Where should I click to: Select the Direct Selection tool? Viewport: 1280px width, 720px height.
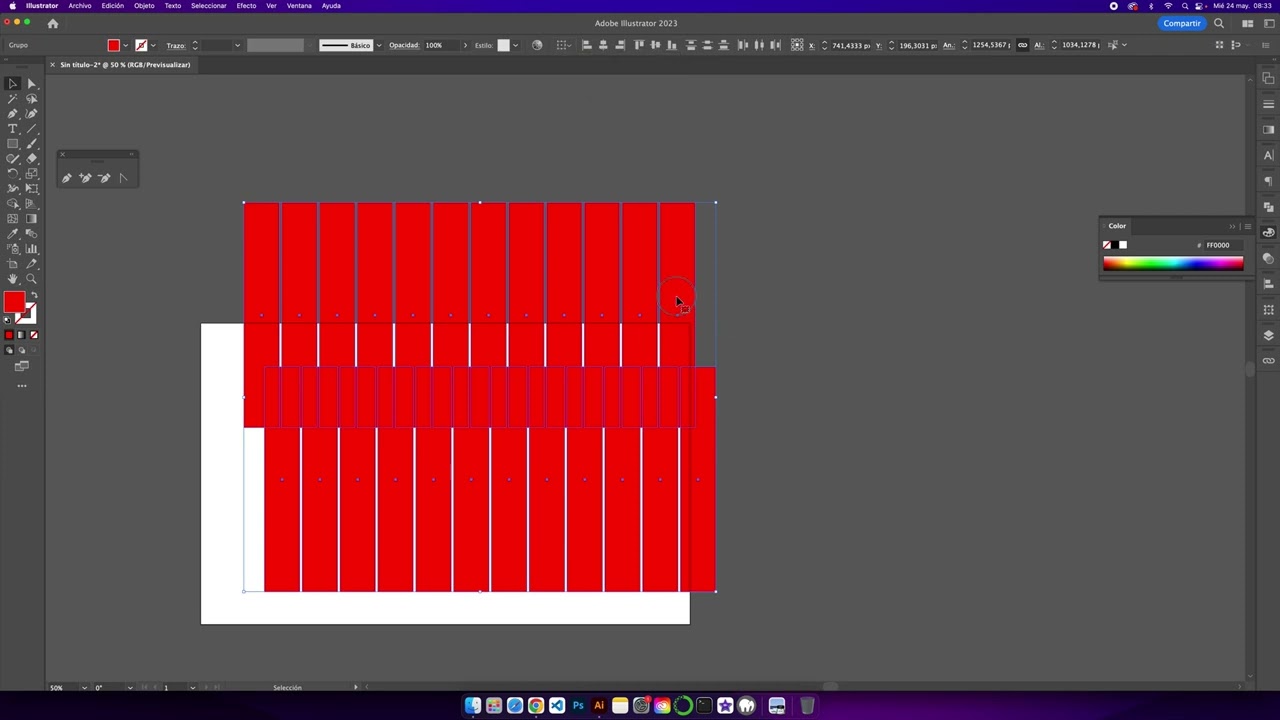(31, 84)
